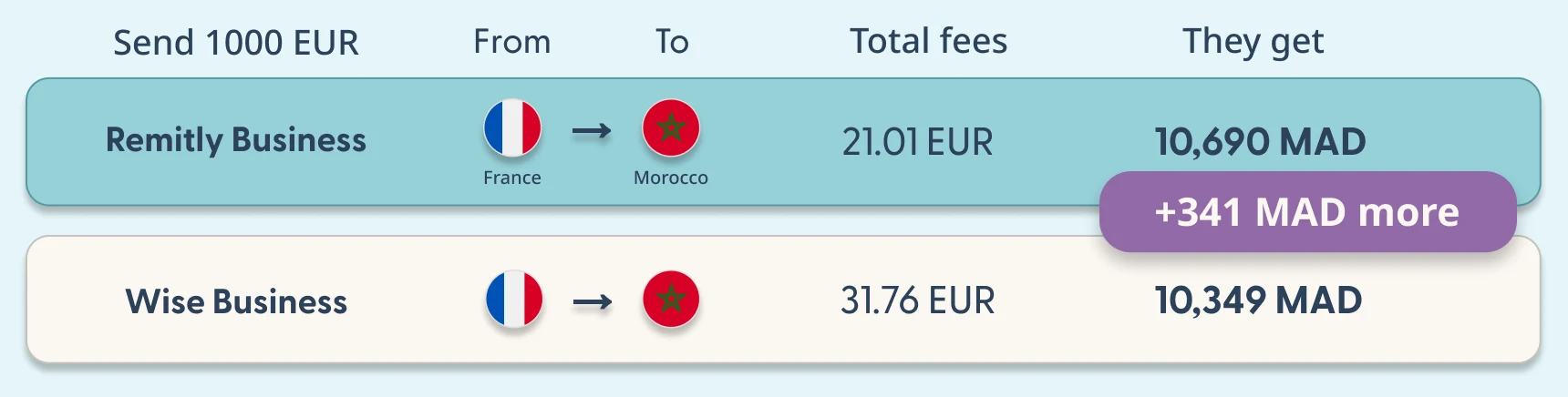Click the France flag in the Wise row

coord(514,299)
